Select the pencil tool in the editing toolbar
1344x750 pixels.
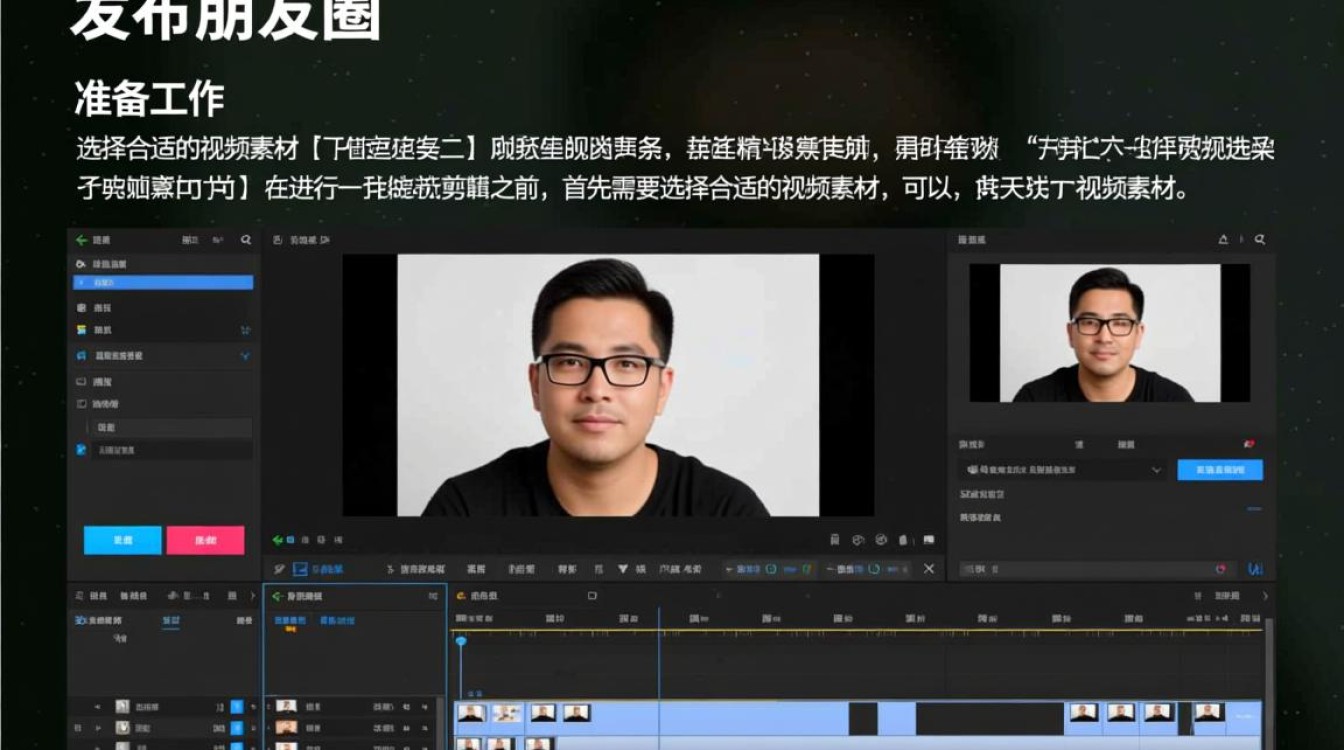pyautogui.click(x=279, y=569)
